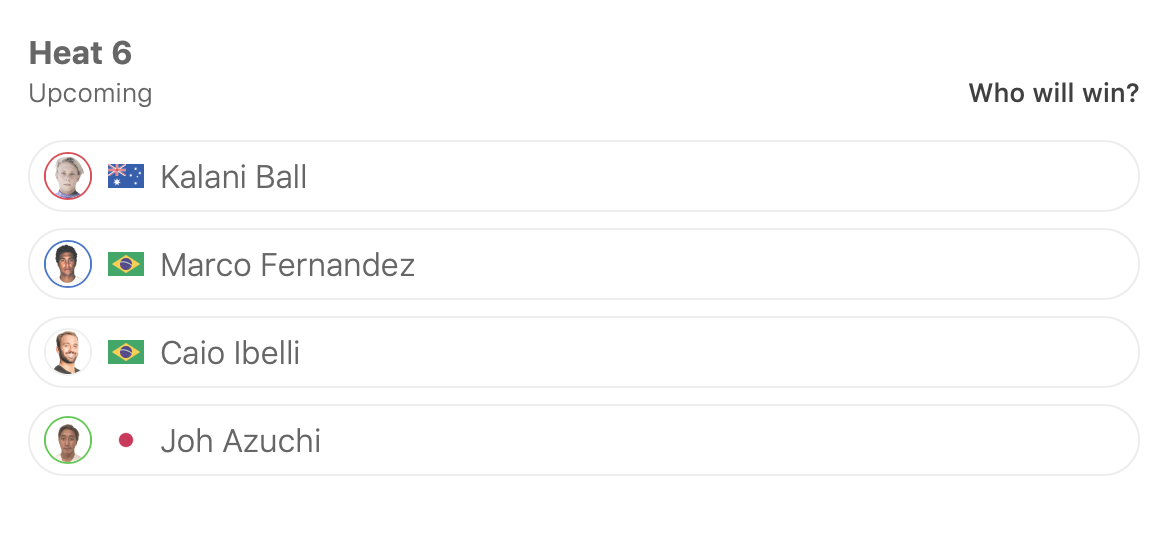1170x536 pixels.
Task: Click Marco Fernandez's avatar photo
Action: pyautogui.click(x=68, y=265)
